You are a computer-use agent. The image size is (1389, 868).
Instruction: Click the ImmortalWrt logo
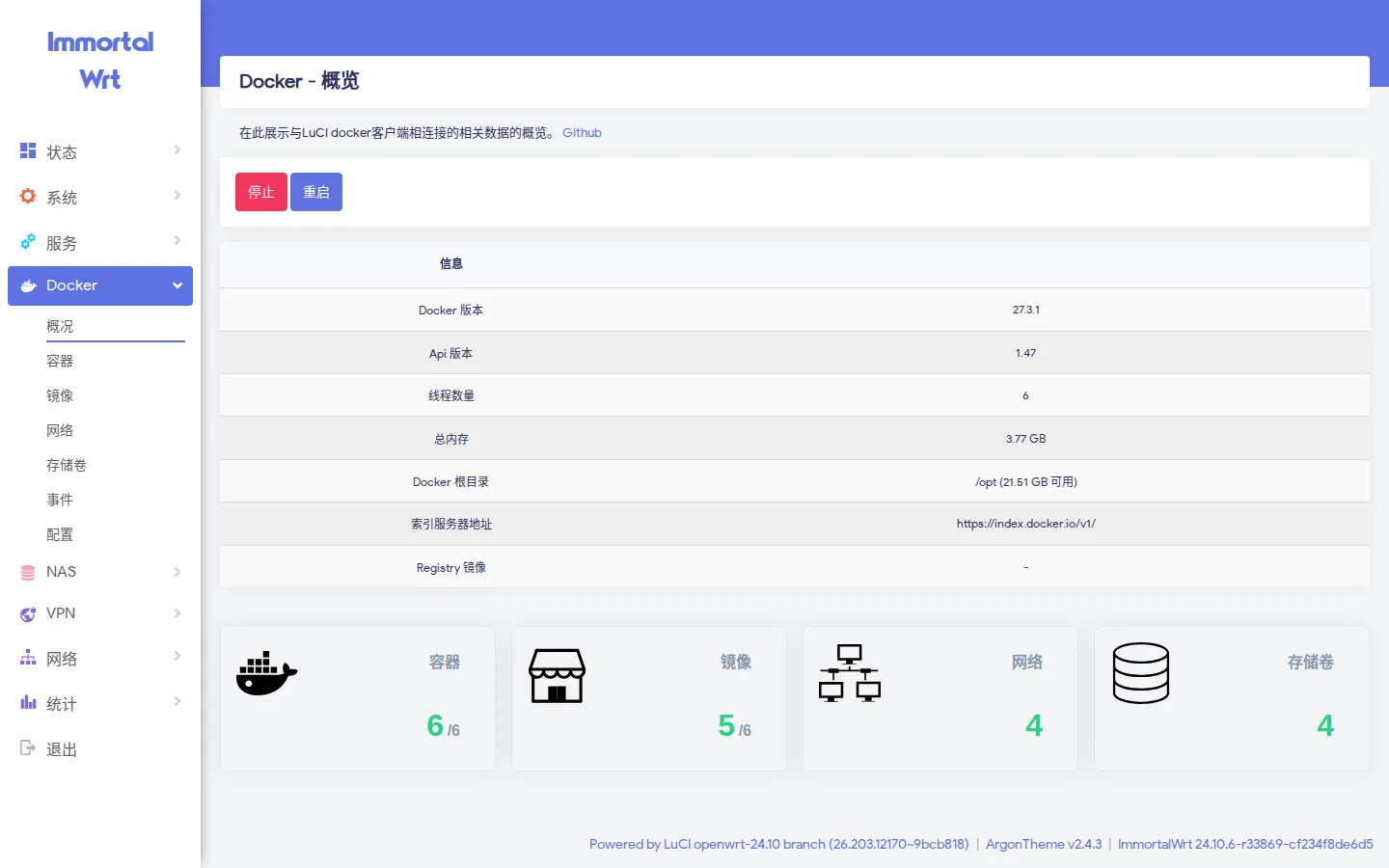point(100,60)
